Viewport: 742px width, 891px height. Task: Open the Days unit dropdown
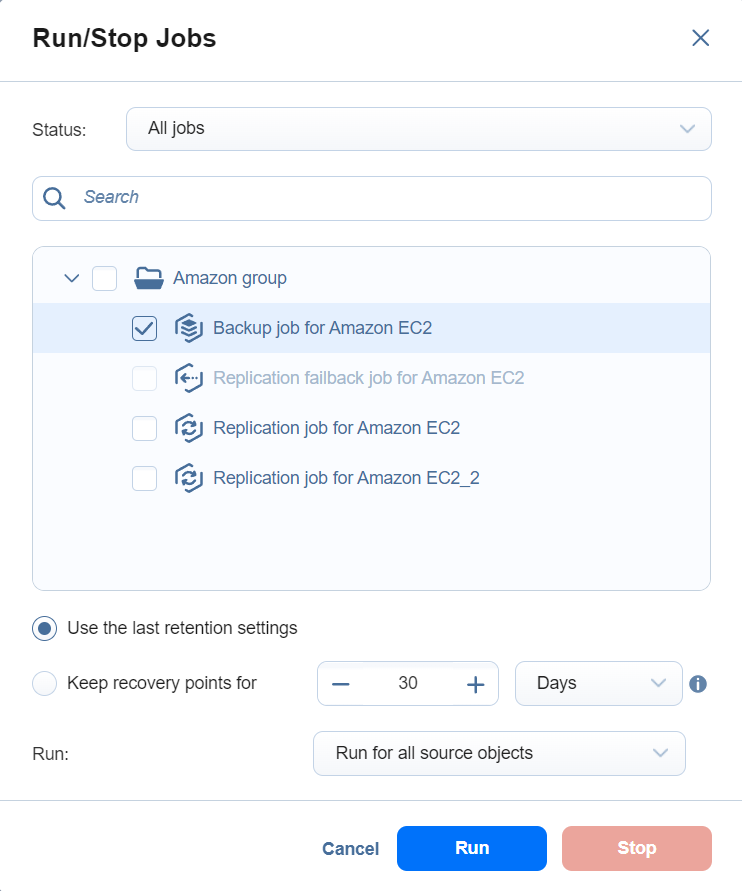598,684
